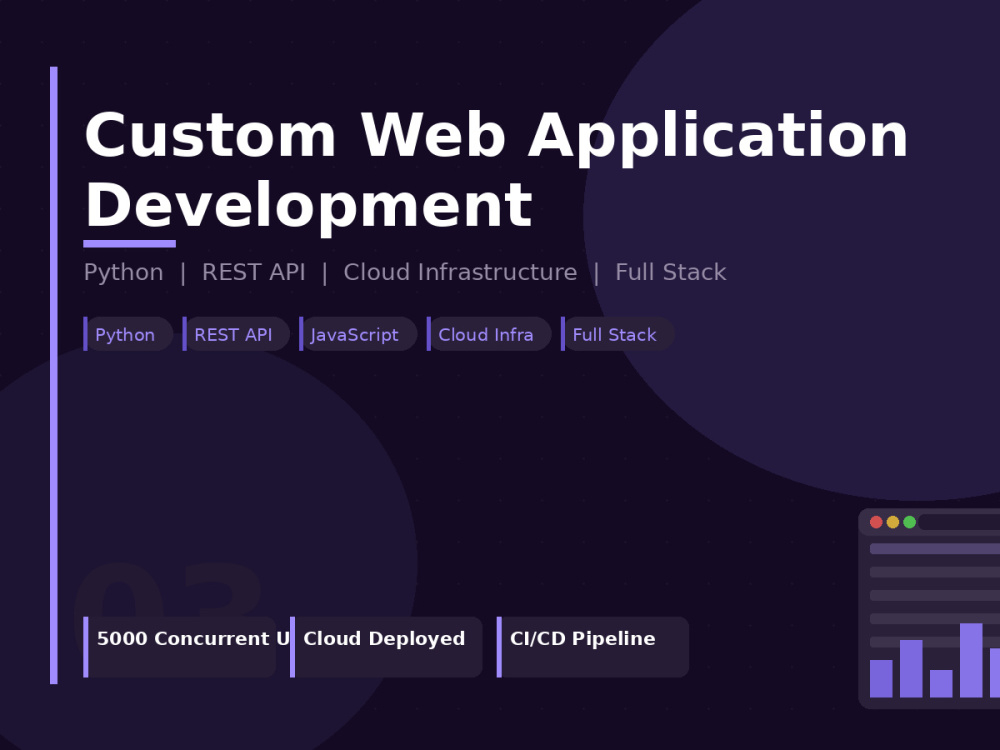The height and width of the screenshot is (750, 1000).
Task: Click 'Cloud Infrastructure' in the subtitle line
Action: pyautogui.click(x=460, y=272)
